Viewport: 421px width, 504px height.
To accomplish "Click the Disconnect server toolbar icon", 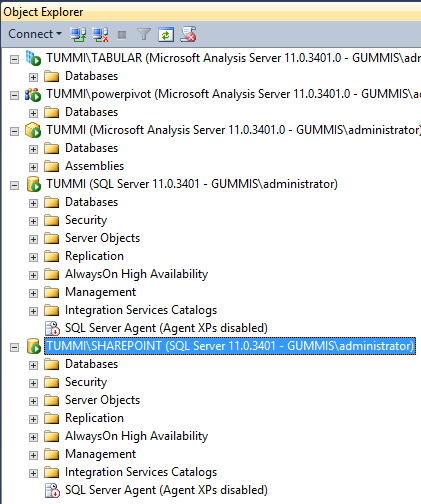I will (100, 34).
